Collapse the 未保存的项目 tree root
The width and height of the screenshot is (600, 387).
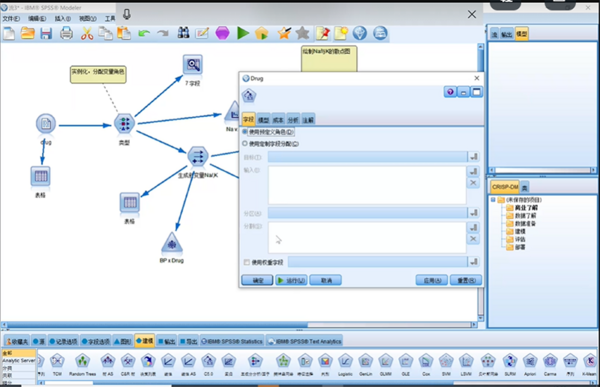(493, 200)
